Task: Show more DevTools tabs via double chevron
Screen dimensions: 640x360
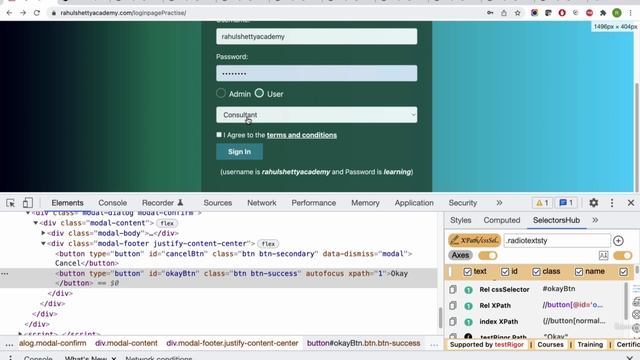Action: tap(499, 203)
